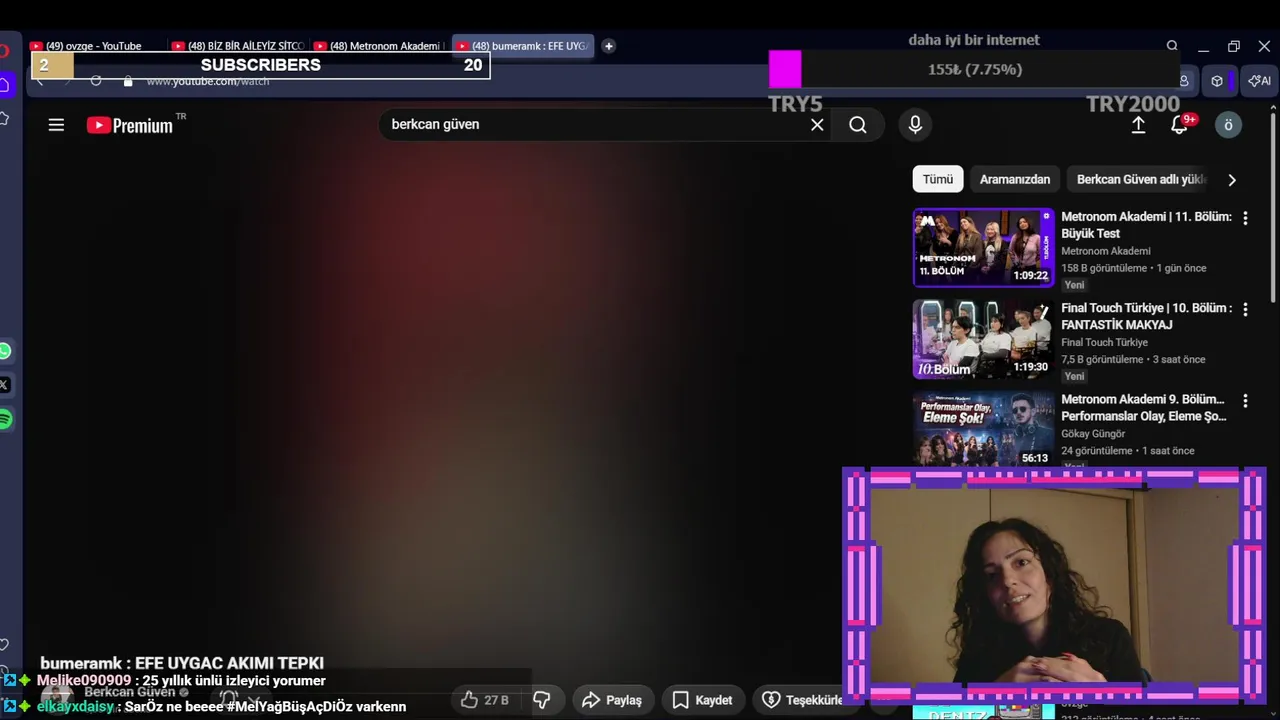Open Opera AI assistant button
1280x720 pixels.
click(x=1259, y=81)
